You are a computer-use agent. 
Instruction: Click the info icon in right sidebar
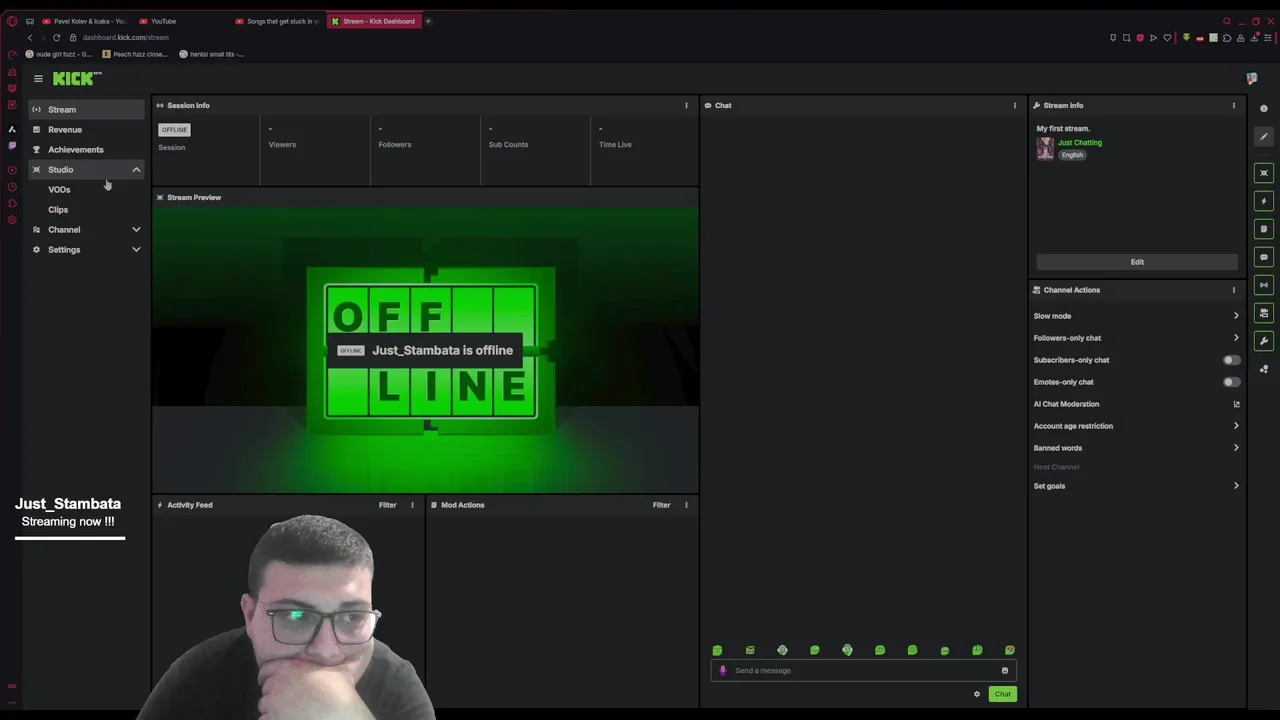coord(1264,109)
